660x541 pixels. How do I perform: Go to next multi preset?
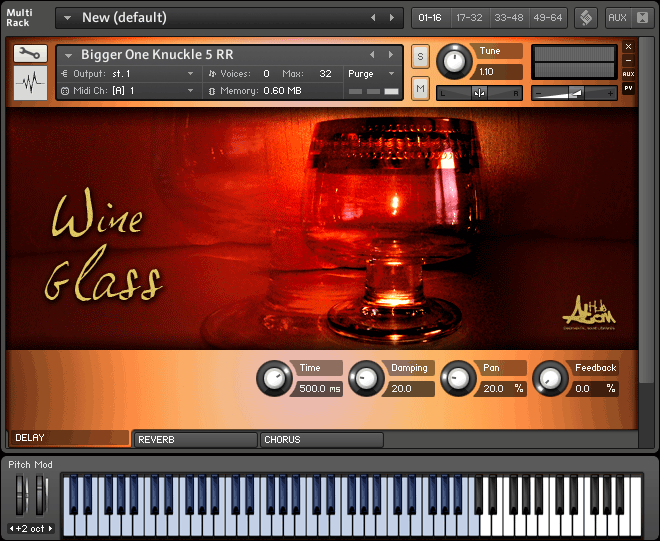tap(392, 18)
